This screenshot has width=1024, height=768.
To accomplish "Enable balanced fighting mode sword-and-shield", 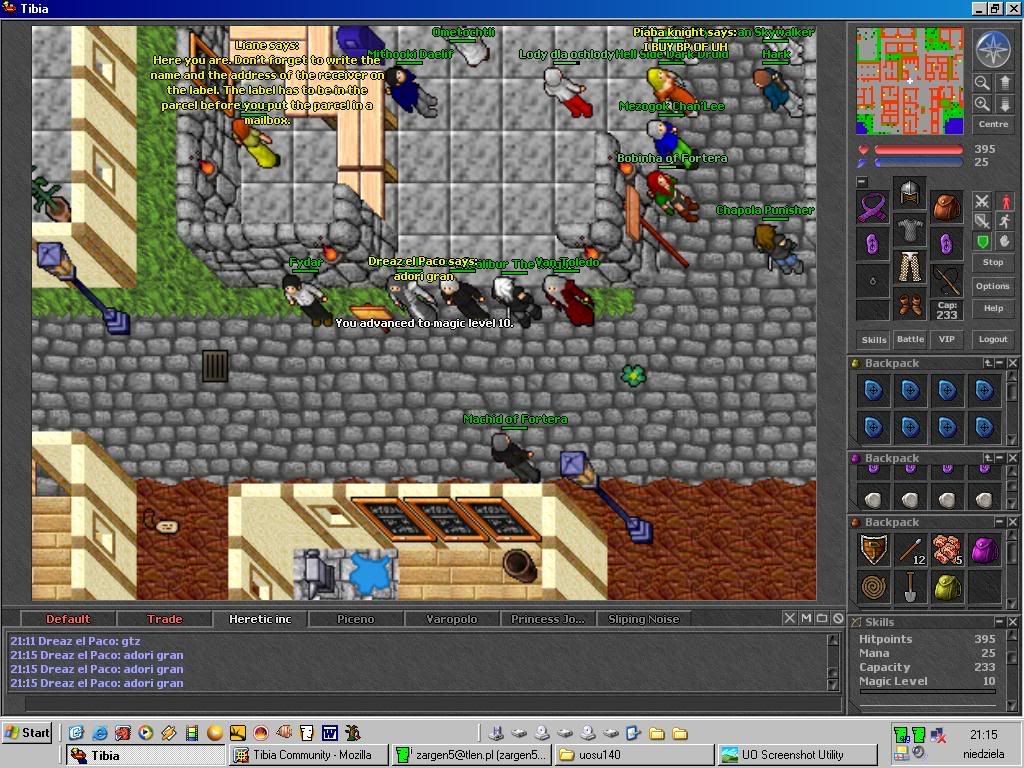I will tap(982, 221).
